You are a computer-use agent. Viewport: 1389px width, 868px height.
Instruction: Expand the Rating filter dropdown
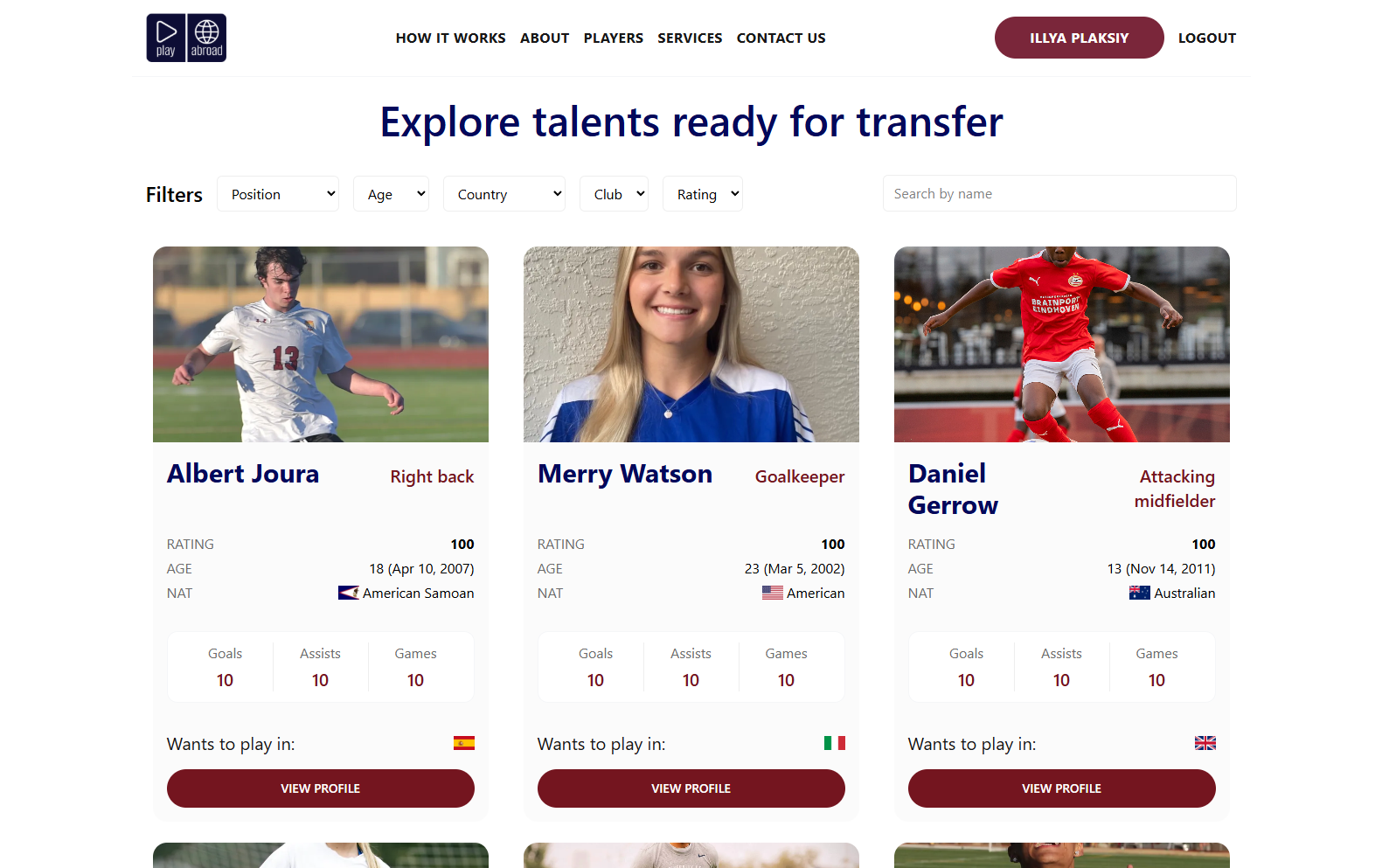(x=703, y=194)
